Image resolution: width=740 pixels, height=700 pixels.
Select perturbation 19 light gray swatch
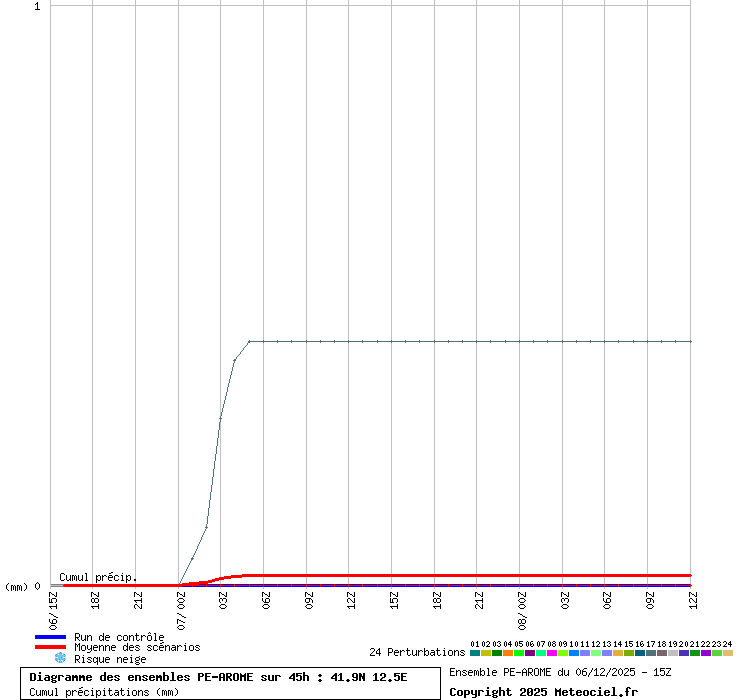(673, 653)
